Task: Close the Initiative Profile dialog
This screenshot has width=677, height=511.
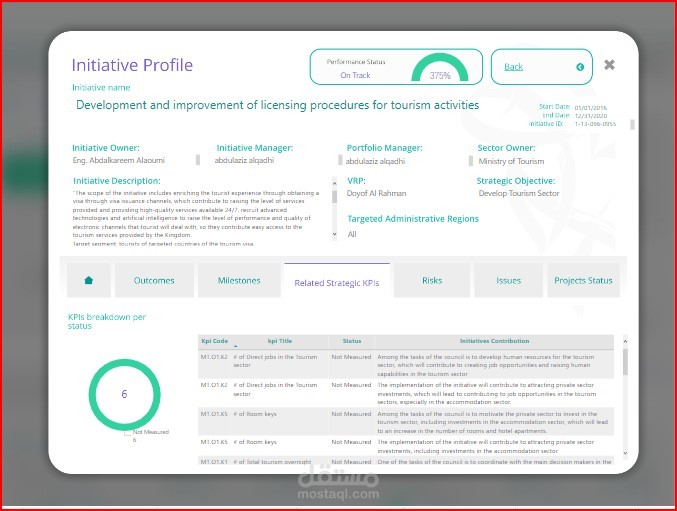Action: [609, 65]
